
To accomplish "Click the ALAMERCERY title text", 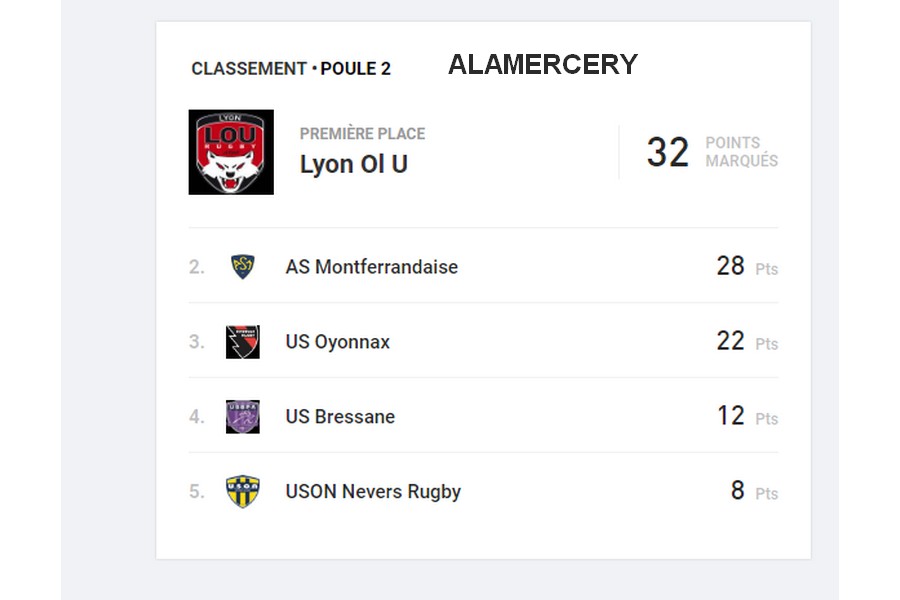I will pos(542,65).
